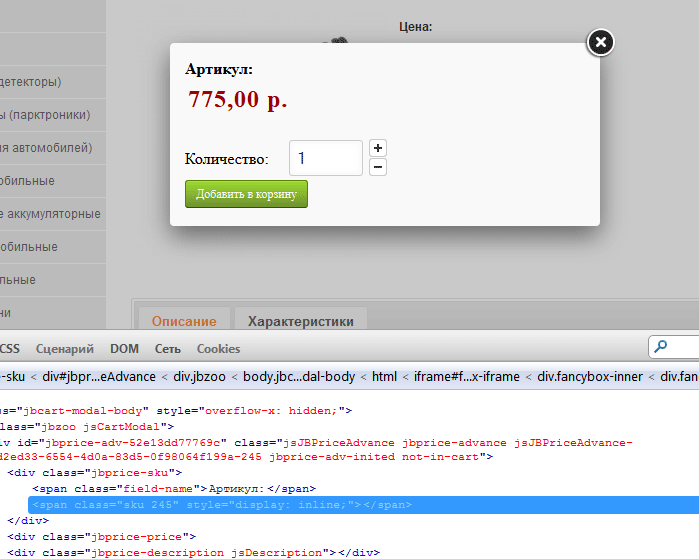Open the Сеть panel tab
This screenshot has width=699, height=559.
[x=168, y=349]
